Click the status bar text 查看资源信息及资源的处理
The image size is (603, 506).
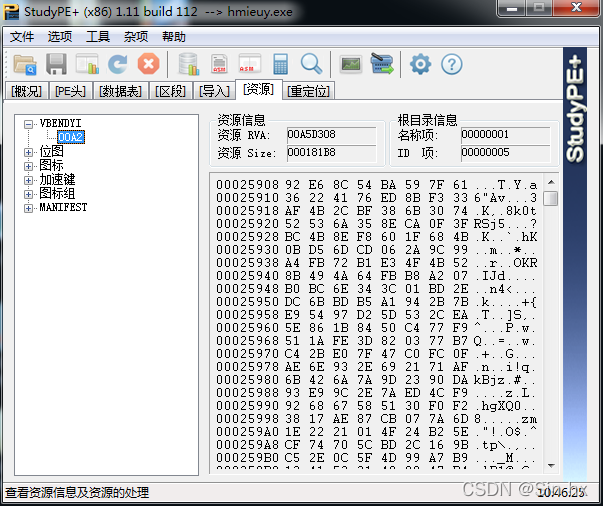tap(77, 493)
